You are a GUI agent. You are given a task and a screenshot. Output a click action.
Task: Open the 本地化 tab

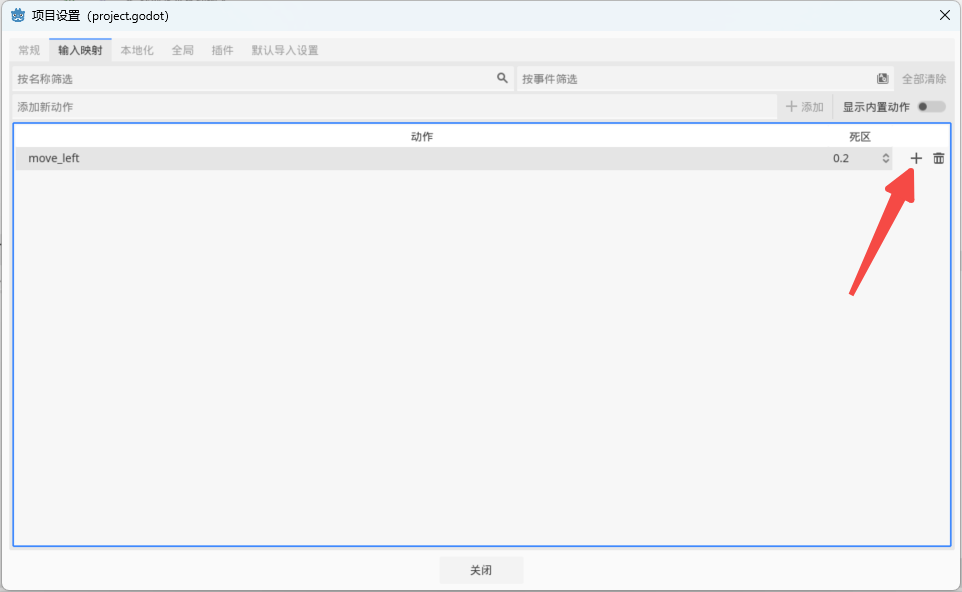(137, 49)
